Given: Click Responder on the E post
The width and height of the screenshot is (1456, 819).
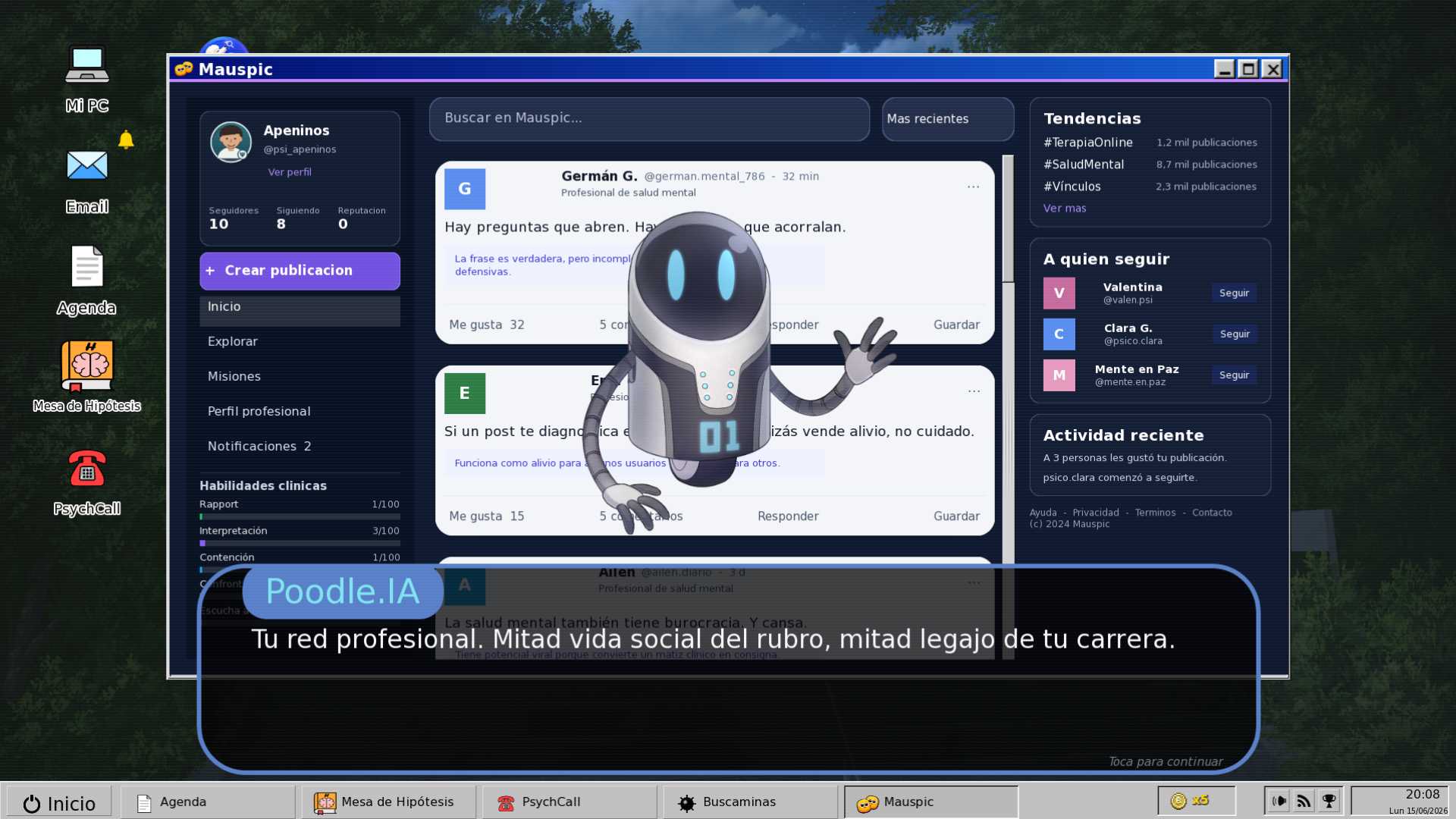Looking at the screenshot, I should coord(788,516).
